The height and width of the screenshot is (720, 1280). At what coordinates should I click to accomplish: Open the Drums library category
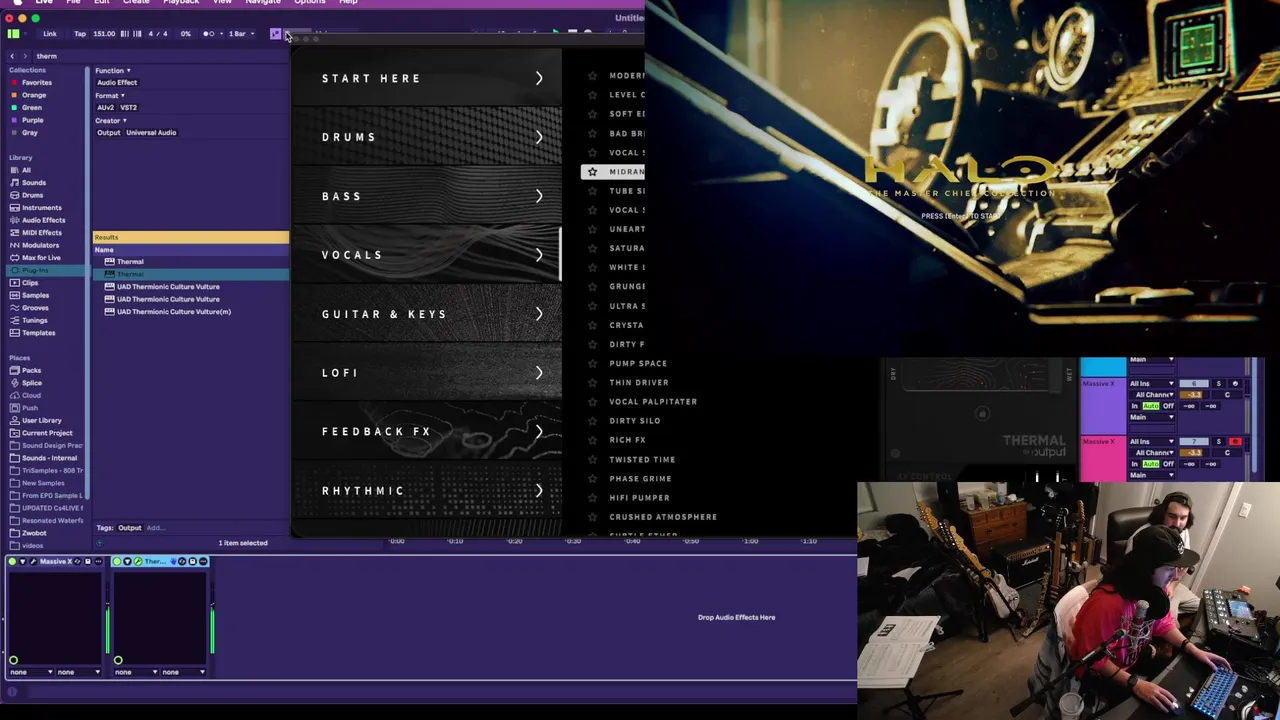(32, 195)
